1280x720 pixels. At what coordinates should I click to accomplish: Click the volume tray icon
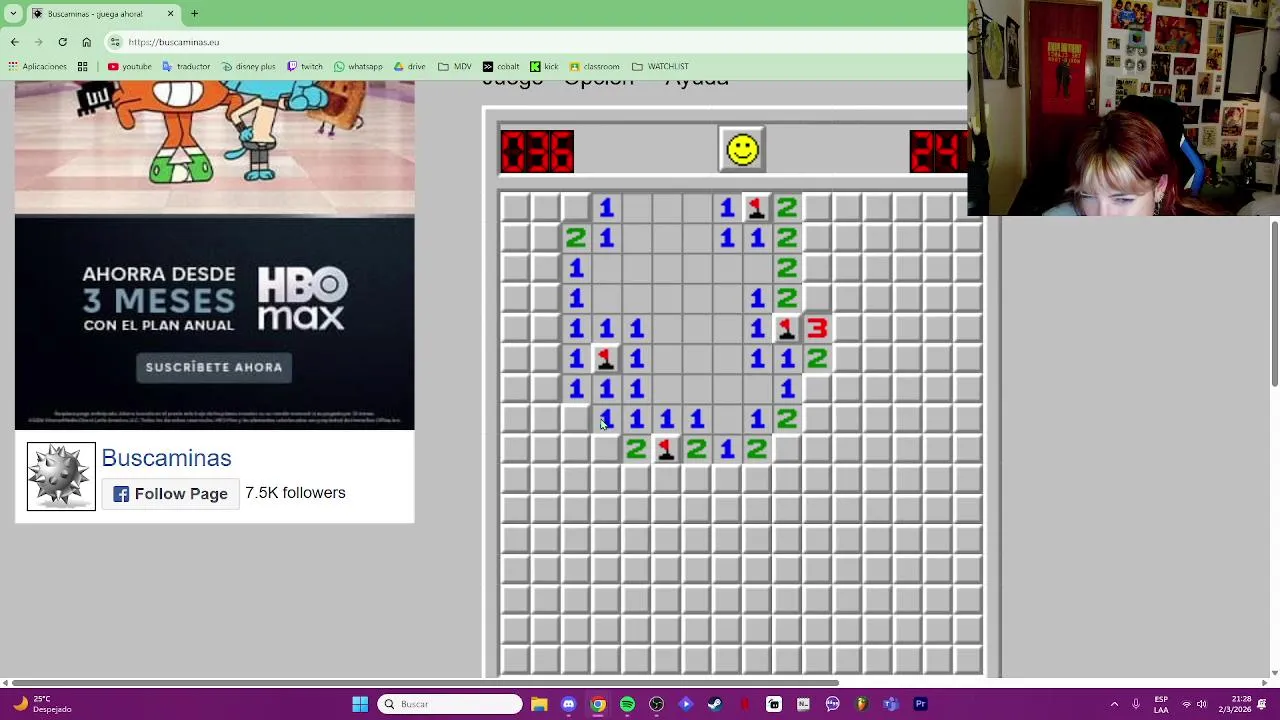pos(1201,704)
